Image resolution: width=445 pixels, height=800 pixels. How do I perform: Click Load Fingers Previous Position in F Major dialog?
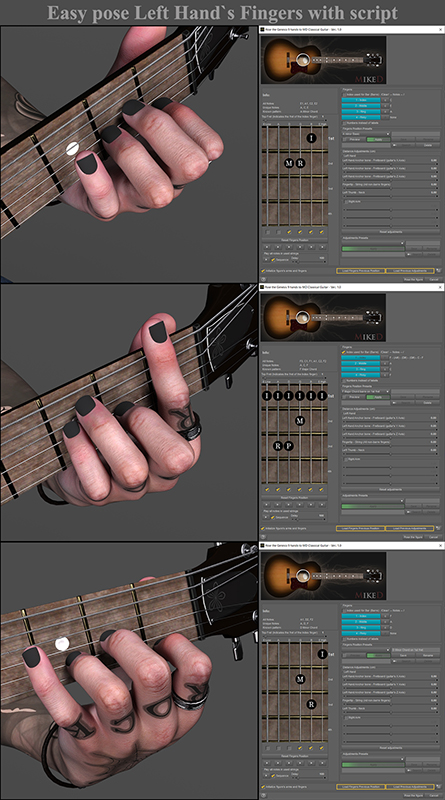[360, 528]
